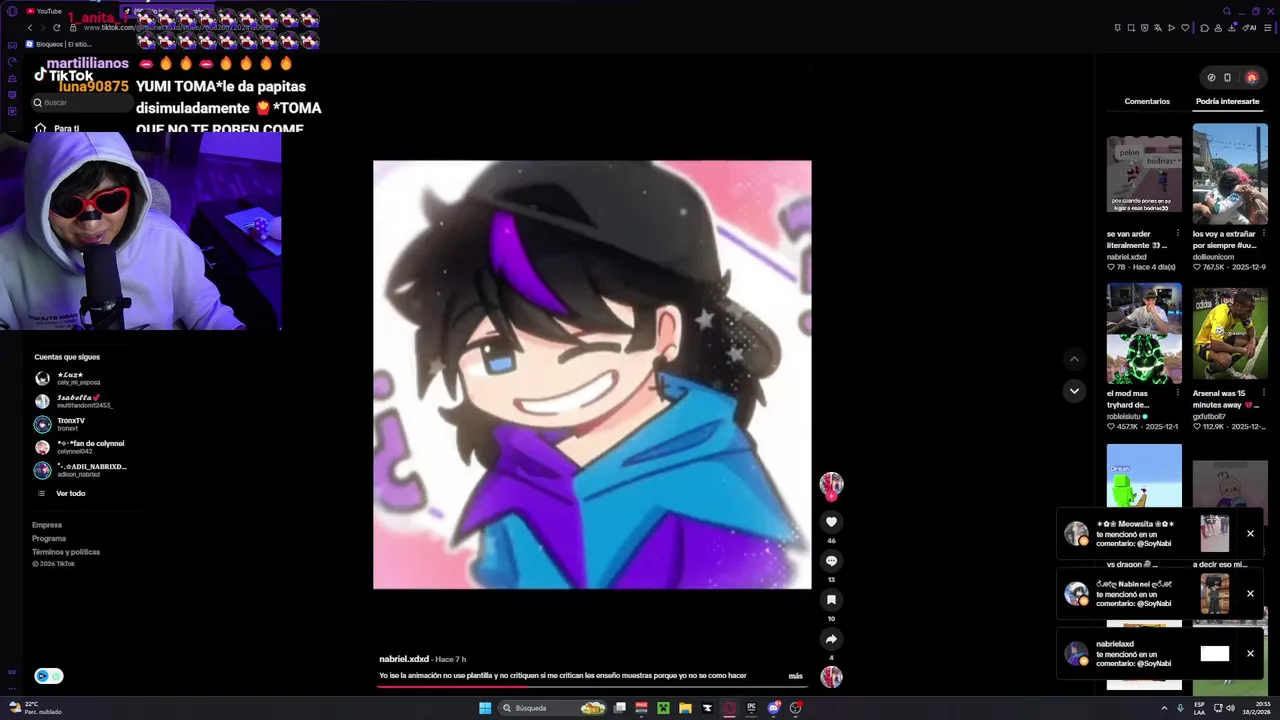Open the celynnel042 followed account
1280x720 pixels.
click(x=80, y=447)
